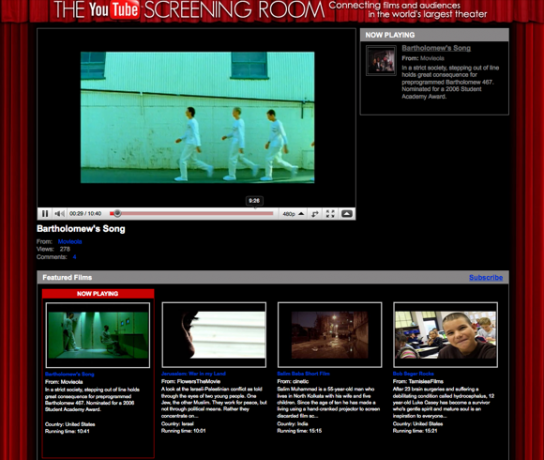544x460 pixels.
Task: Click the main video frame of walking figures
Action: 197,117
